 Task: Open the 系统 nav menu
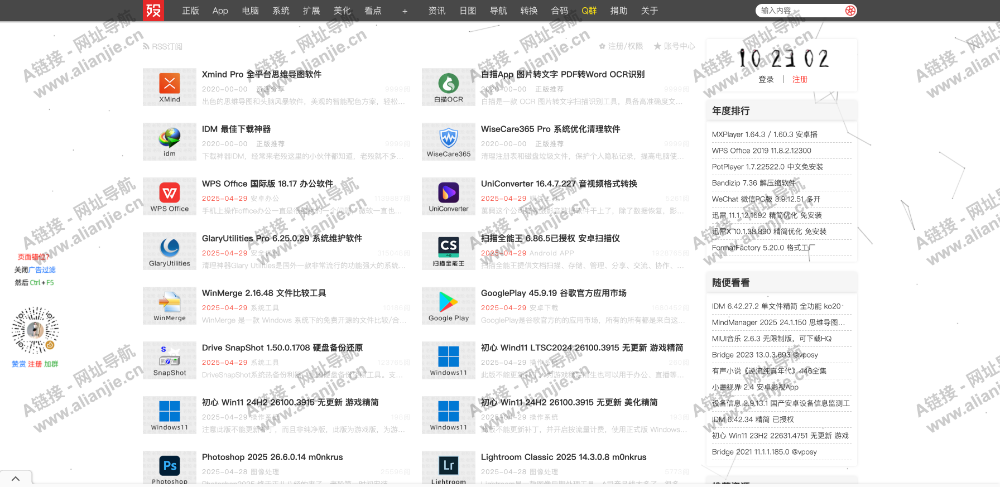[x=281, y=11]
